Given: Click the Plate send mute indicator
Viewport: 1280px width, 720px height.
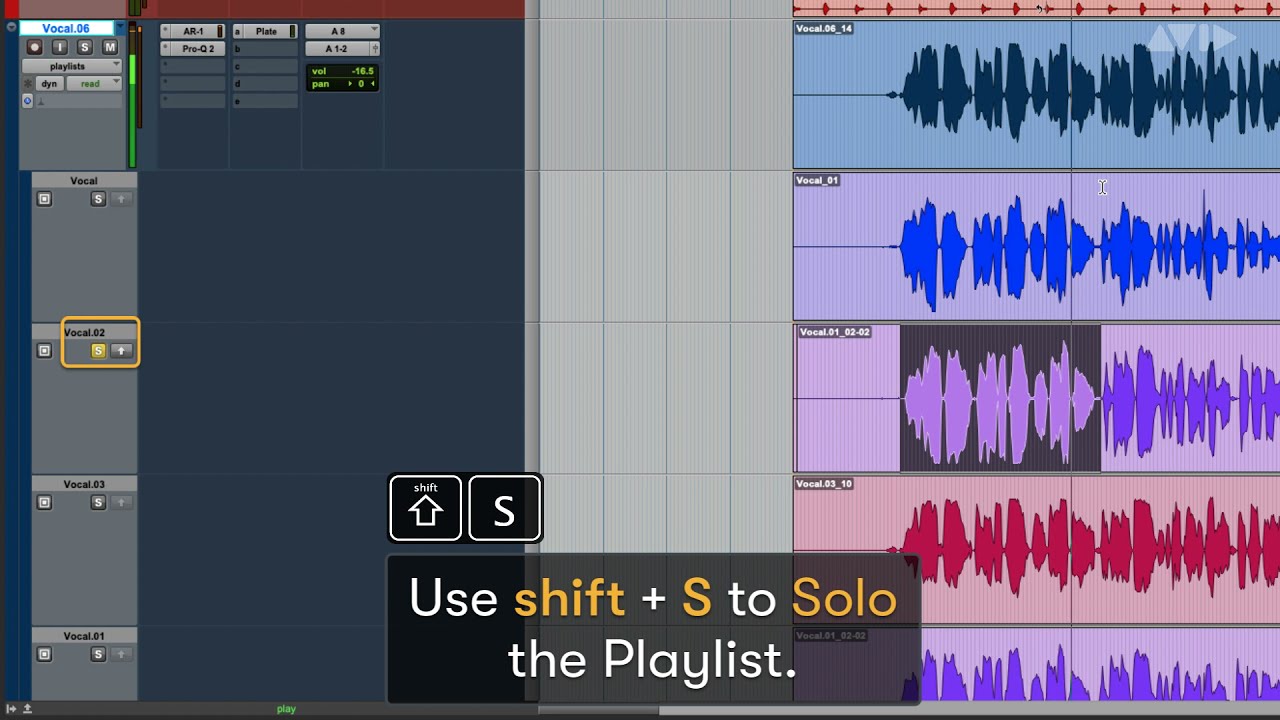Looking at the screenshot, I should coord(293,32).
